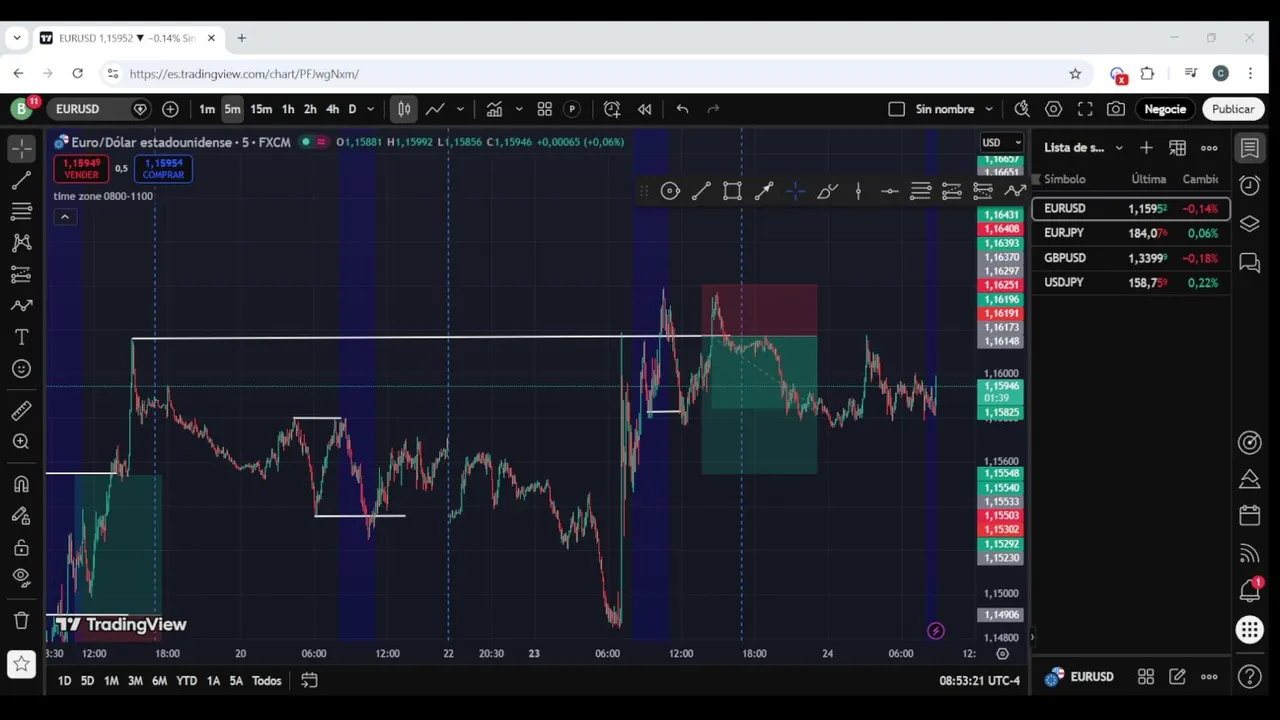Open chart settings hexagon icon

1053,109
